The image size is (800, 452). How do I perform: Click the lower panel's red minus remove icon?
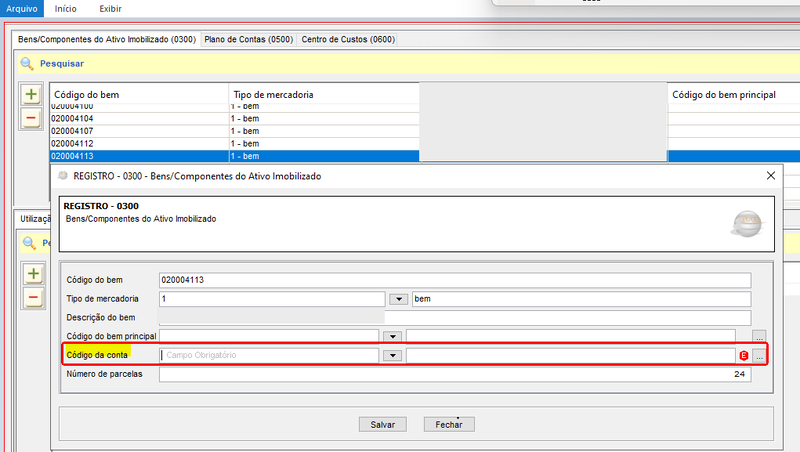(x=34, y=297)
